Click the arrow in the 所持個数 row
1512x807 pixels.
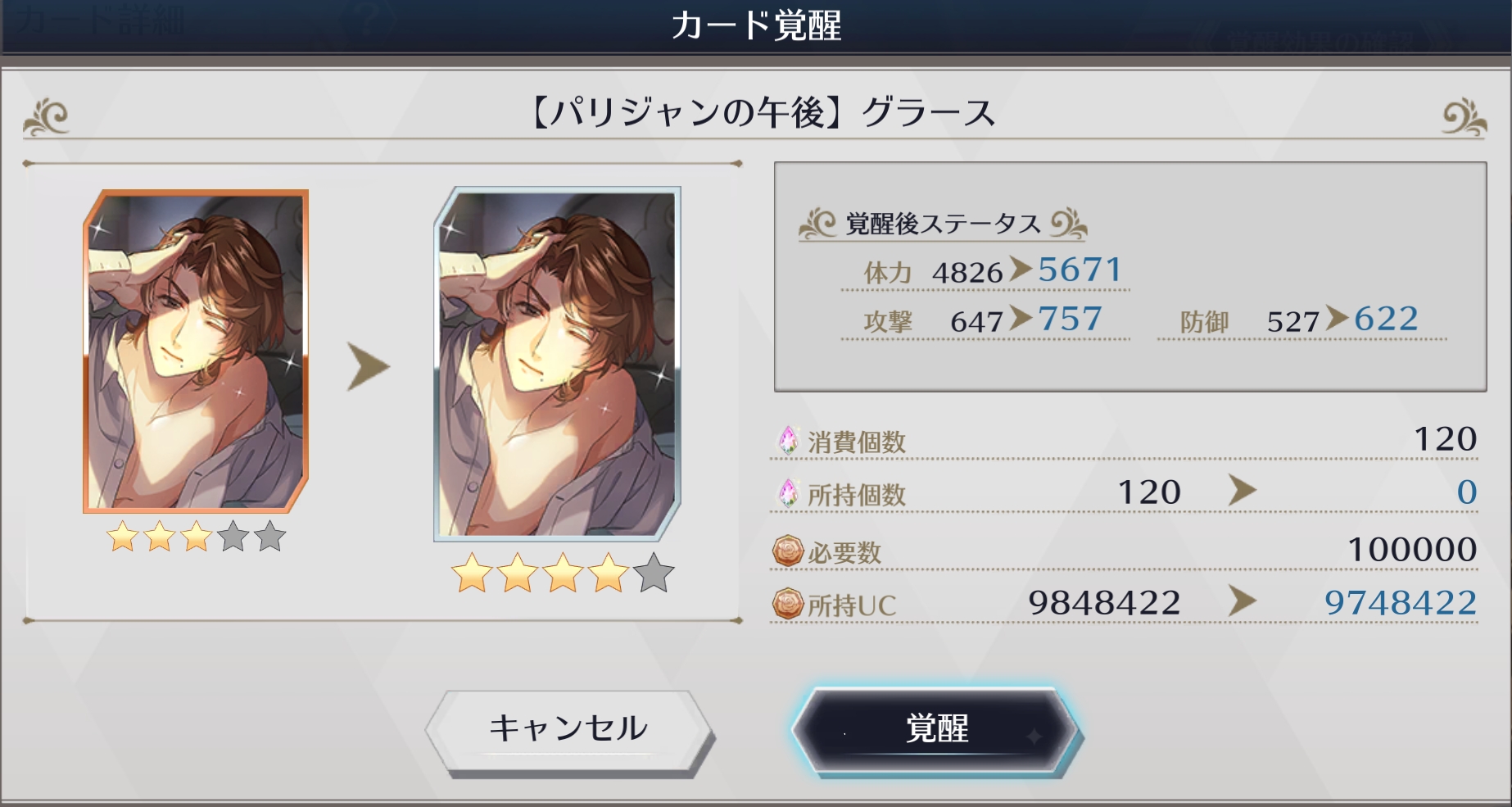(x=1243, y=491)
